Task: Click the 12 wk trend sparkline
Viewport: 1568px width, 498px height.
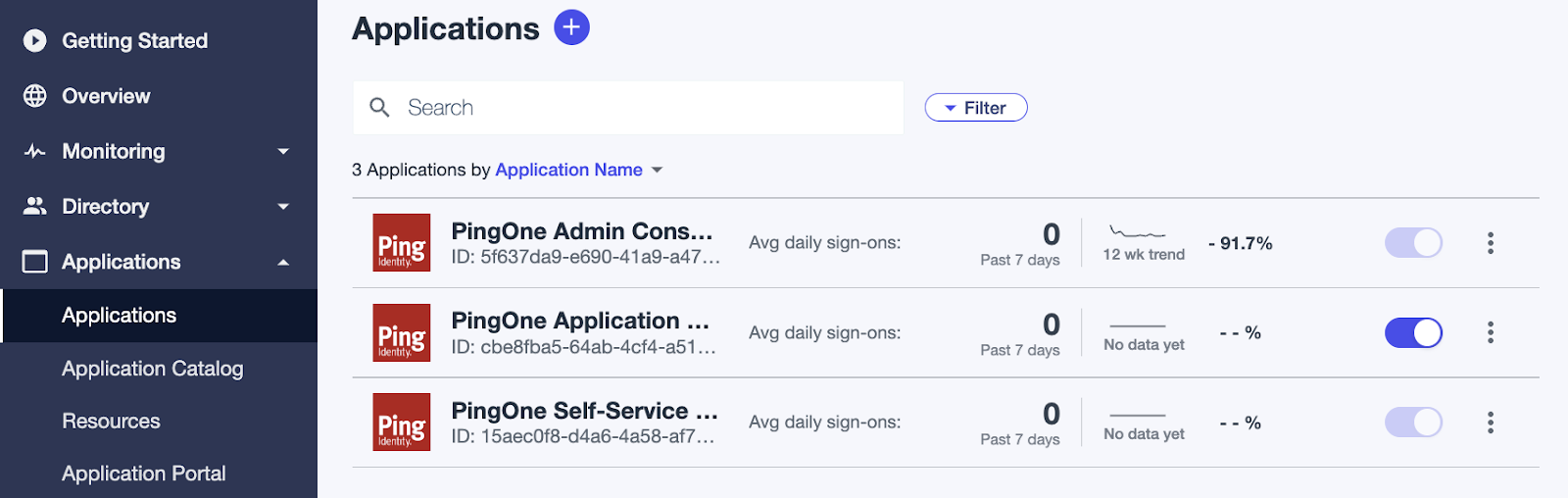Action: [1138, 232]
